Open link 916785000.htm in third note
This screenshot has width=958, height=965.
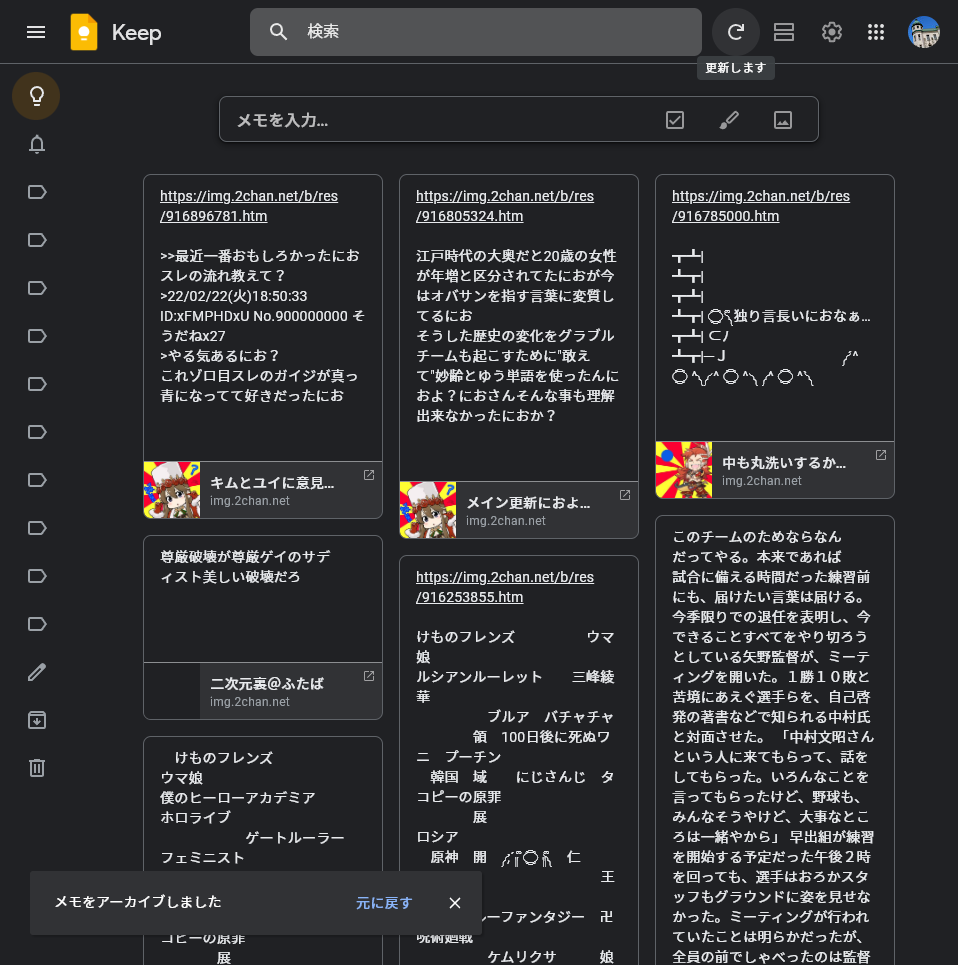pyautogui.click(x=760, y=206)
